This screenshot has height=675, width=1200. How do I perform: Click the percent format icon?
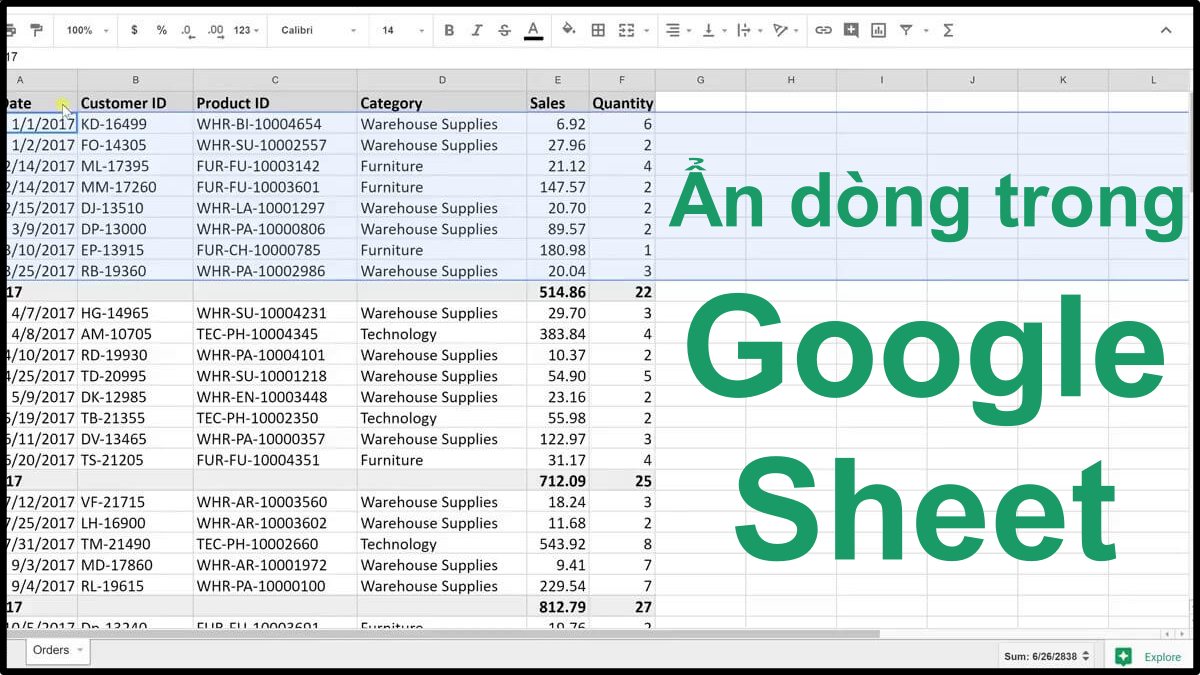tap(161, 30)
